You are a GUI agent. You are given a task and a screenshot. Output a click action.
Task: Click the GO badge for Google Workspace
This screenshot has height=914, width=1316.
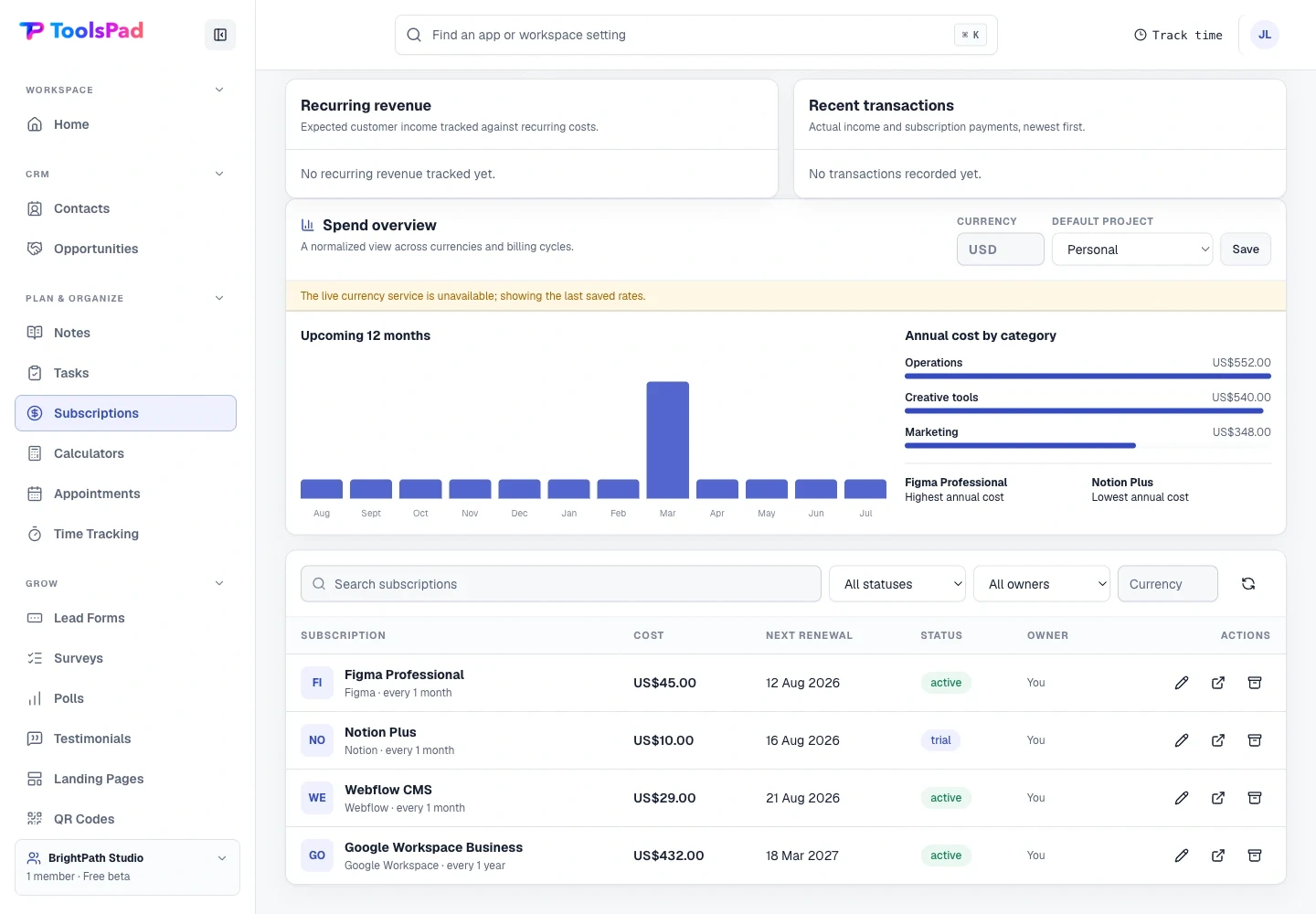click(317, 856)
